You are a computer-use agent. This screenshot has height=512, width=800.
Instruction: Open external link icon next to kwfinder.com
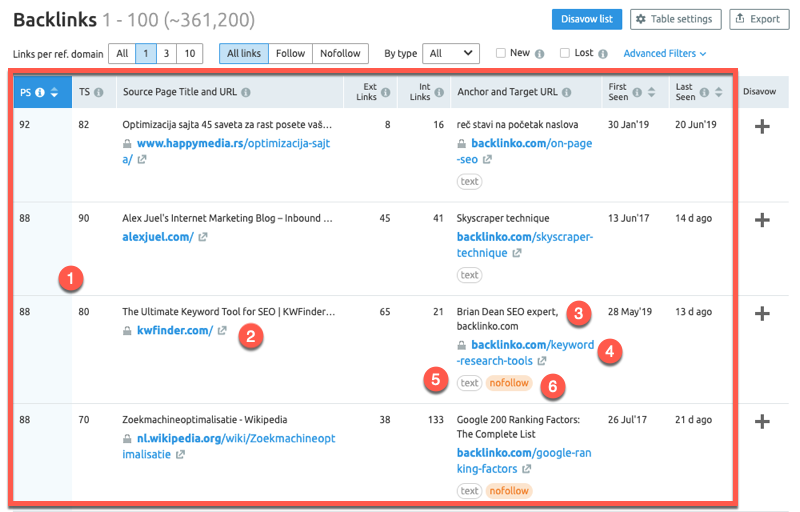tap(222, 331)
